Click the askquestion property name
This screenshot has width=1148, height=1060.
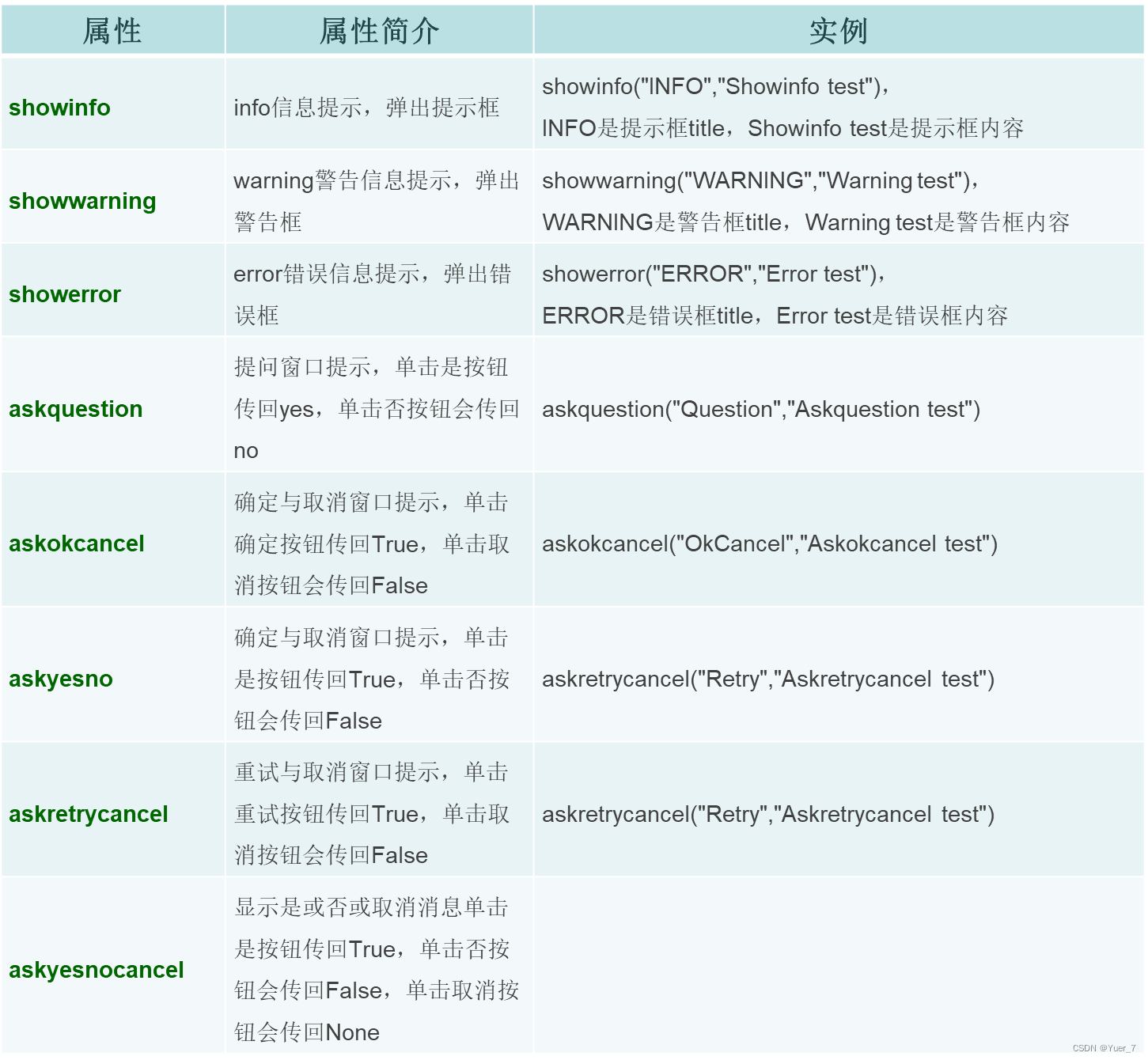[75, 409]
